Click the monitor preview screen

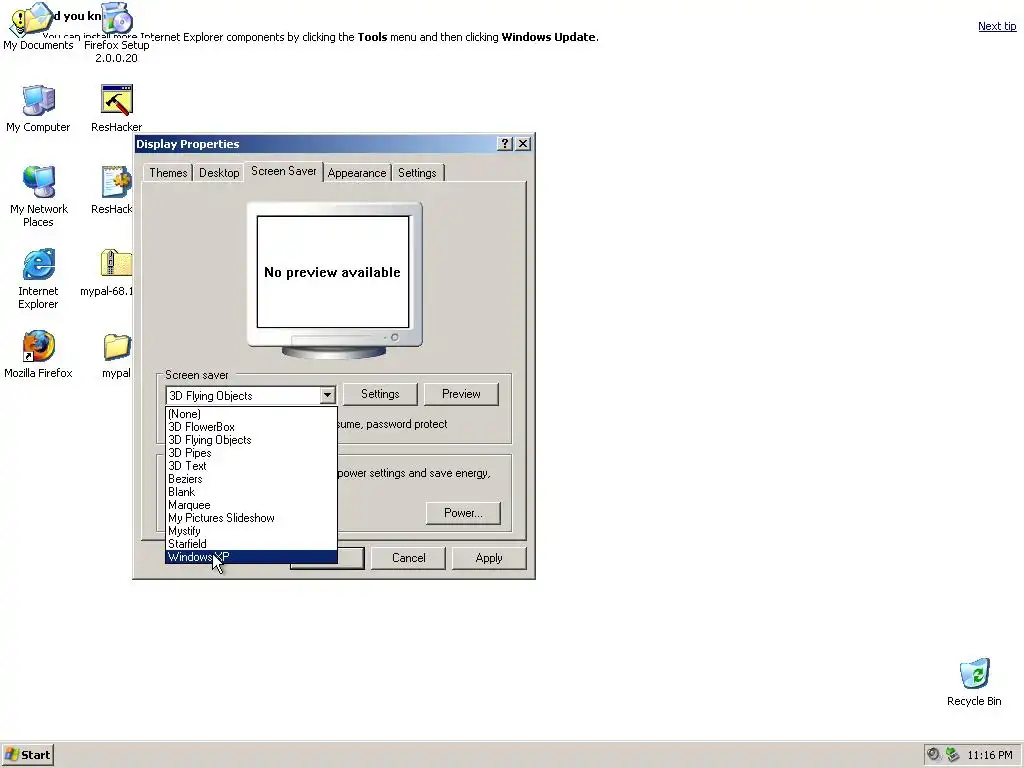tap(333, 272)
